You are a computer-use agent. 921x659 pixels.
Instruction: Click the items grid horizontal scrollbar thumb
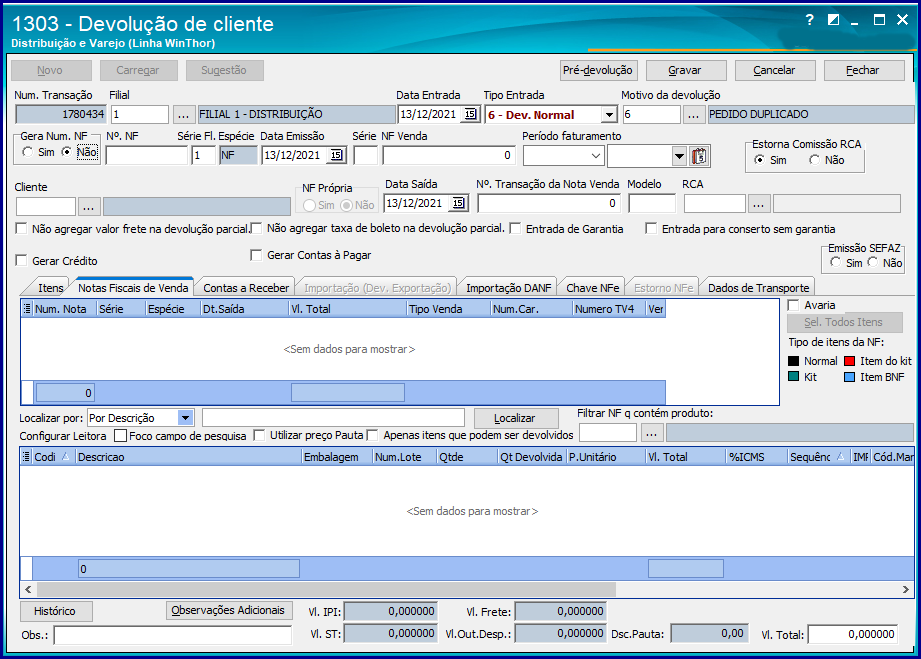point(326,589)
